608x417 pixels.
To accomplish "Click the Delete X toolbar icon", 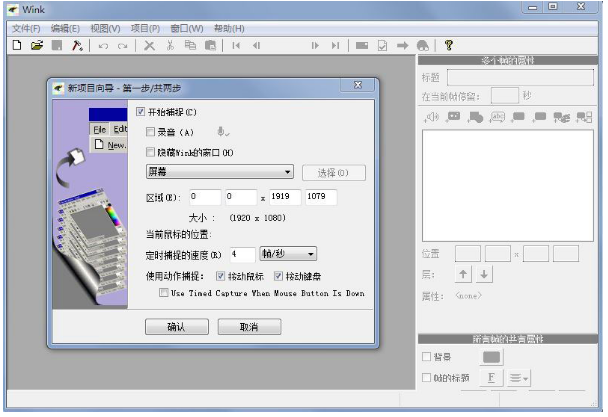I will (x=149, y=46).
